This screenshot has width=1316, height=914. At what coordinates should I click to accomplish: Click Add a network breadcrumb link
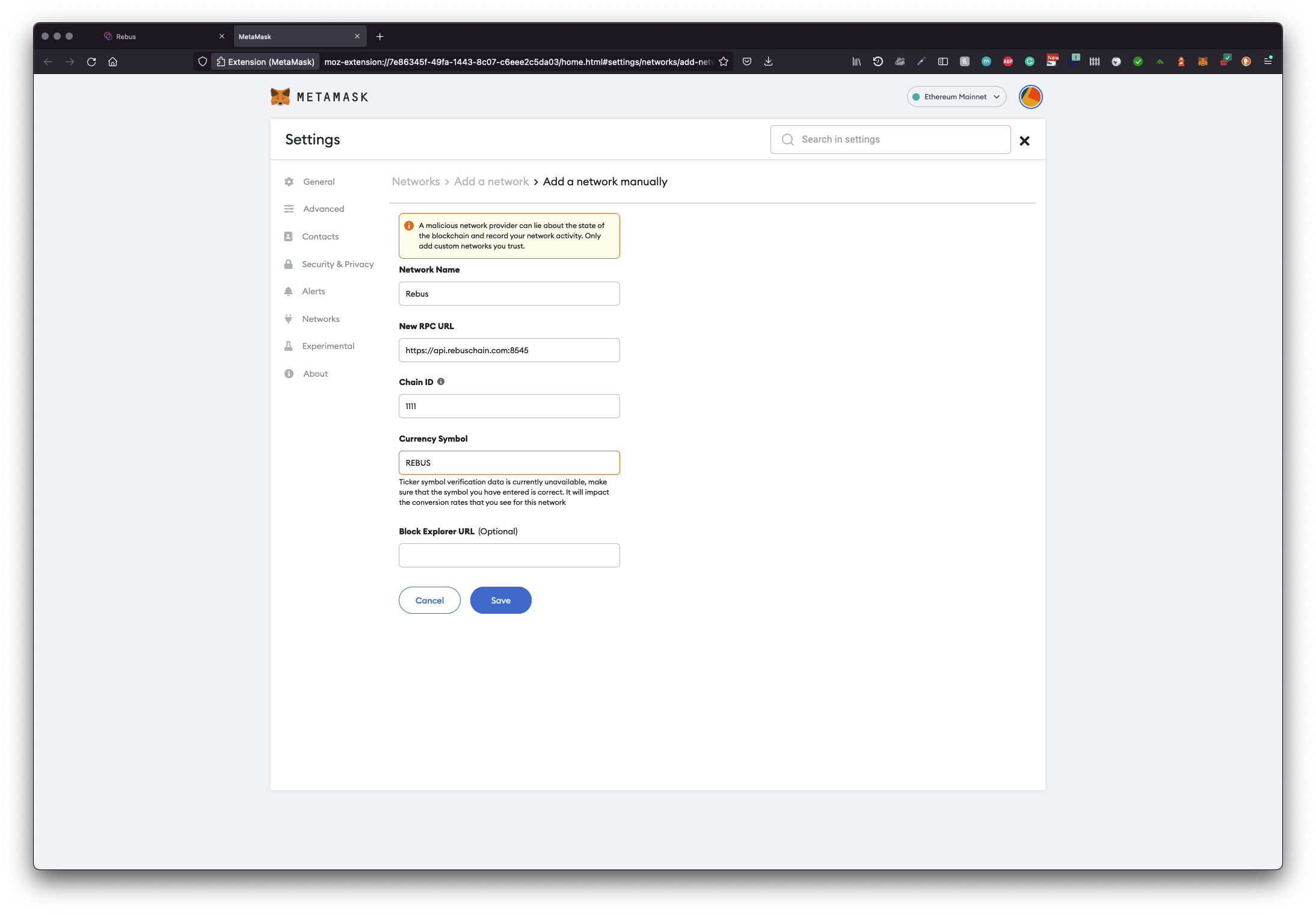pos(491,182)
